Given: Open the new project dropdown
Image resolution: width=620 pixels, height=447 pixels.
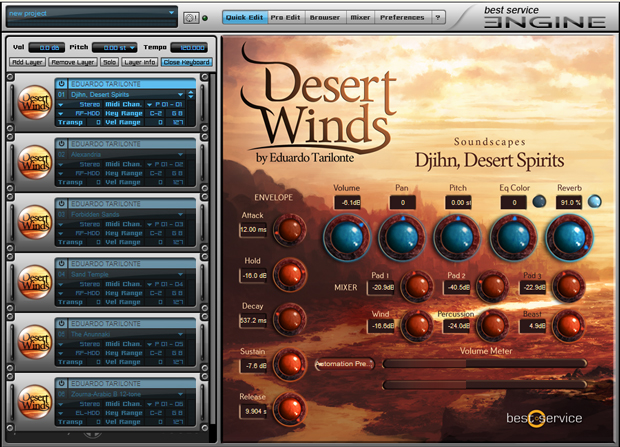Looking at the screenshot, I should [x=171, y=13].
